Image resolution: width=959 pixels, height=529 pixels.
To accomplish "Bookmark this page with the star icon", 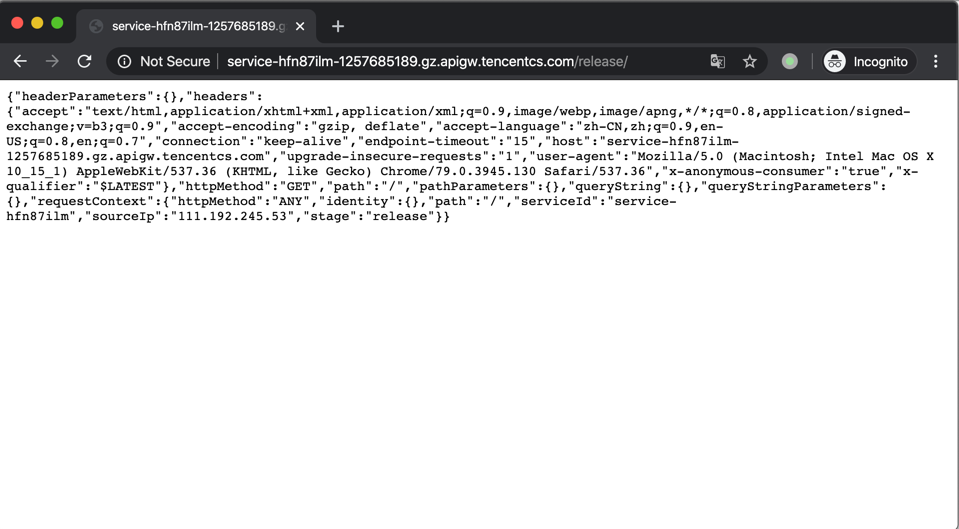I will click(749, 61).
